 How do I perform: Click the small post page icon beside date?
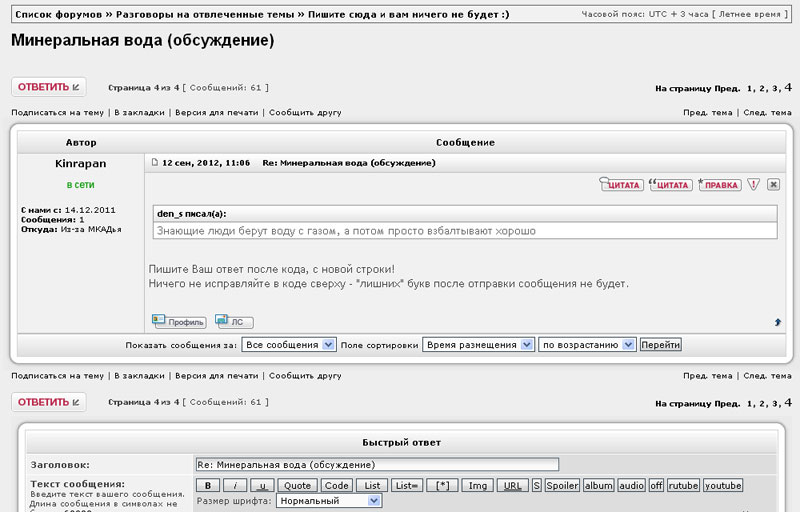pyautogui.click(x=154, y=162)
